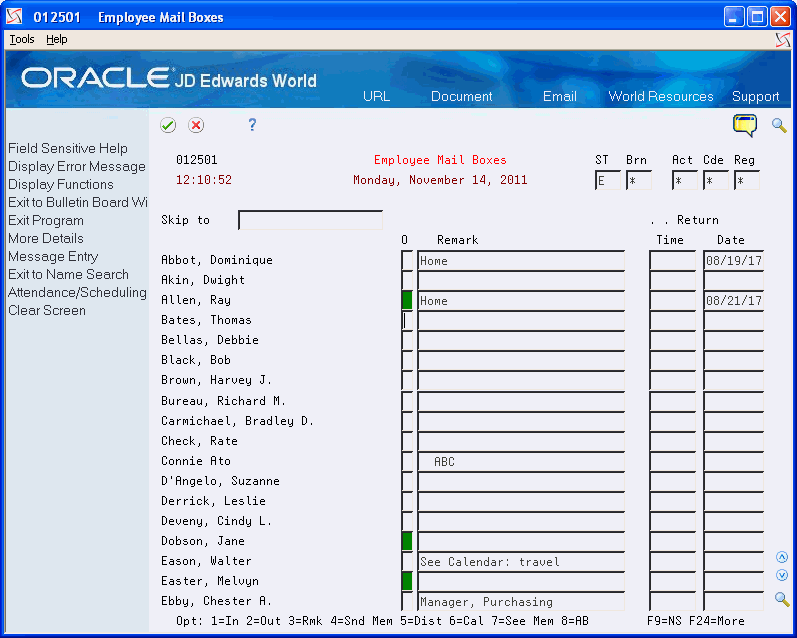Click the scroll down arrow icon
Viewport: 797px width, 638px height.
coord(782,575)
